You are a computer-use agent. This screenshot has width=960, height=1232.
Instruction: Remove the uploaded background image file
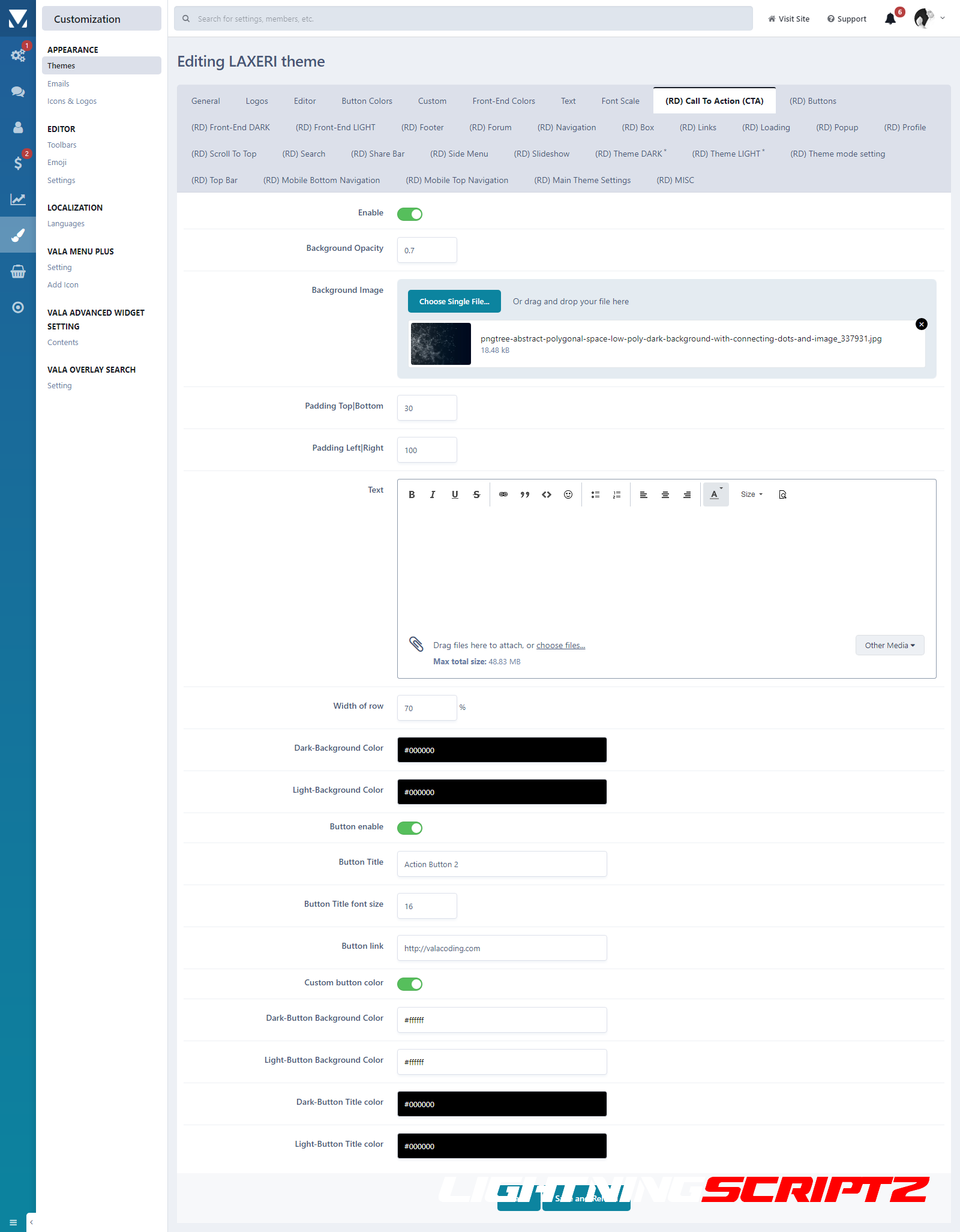click(921, 324)
